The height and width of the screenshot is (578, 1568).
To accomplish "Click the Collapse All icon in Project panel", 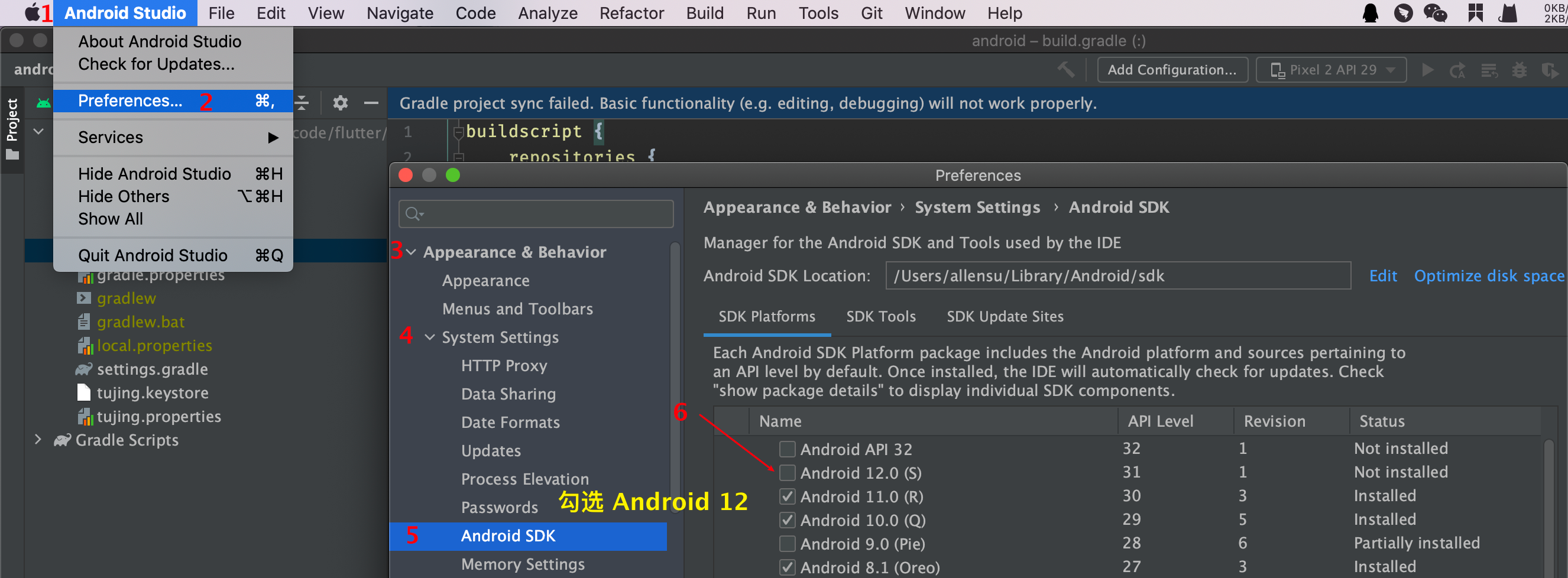I will (302, 103).
